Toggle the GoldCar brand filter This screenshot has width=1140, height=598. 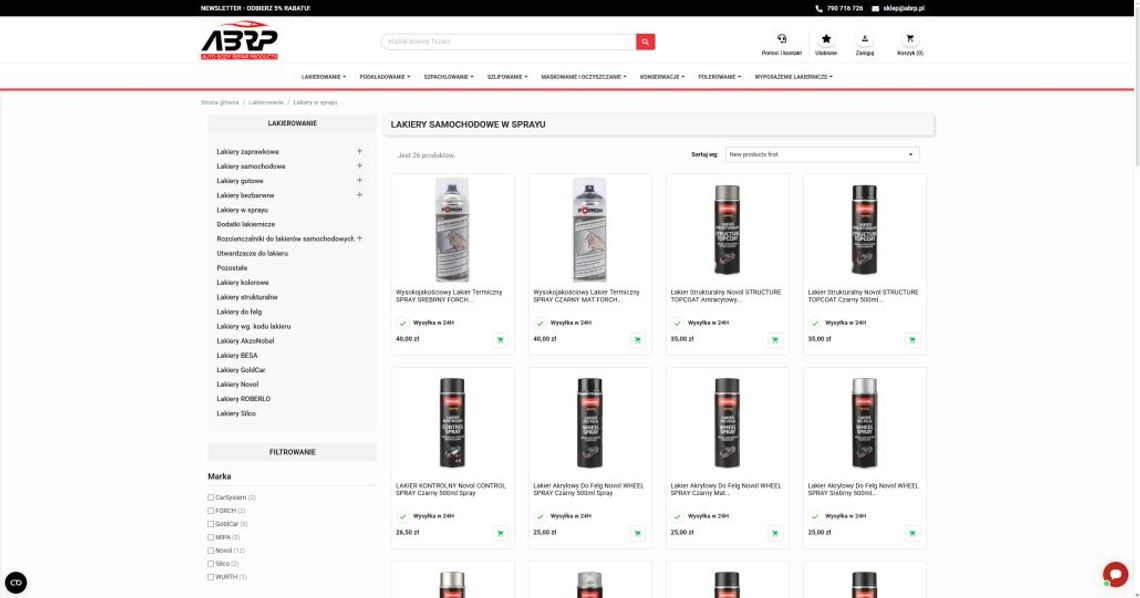211,524
